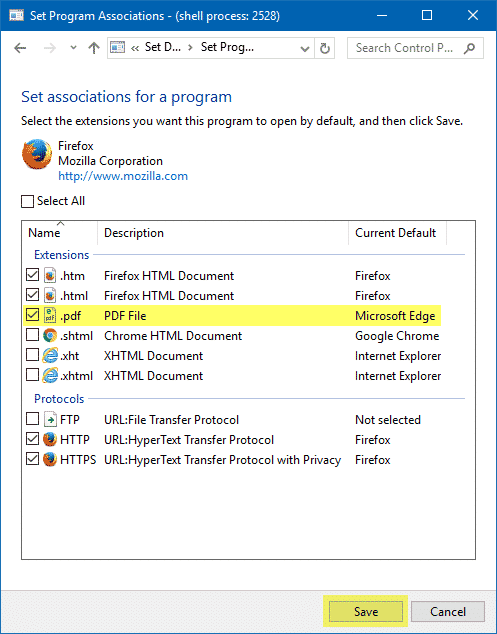Click the Set Prog... breadcrumb
Image resolution: width=497 pixels, height=634 pixels.
point(227,47)
